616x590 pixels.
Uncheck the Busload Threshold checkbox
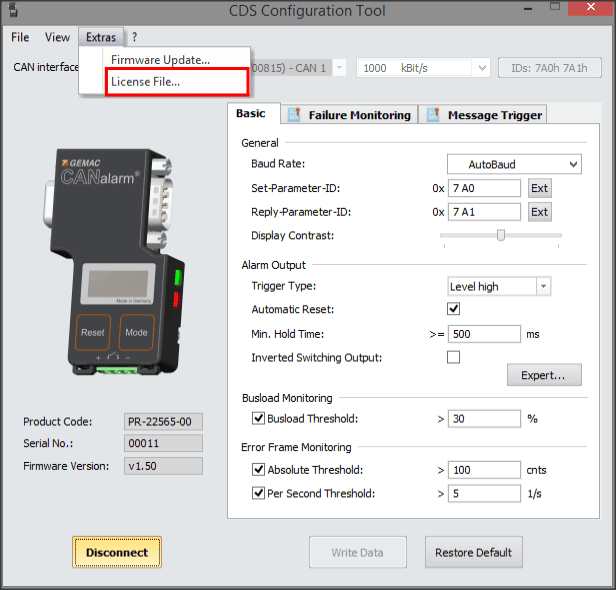[258, 418]
